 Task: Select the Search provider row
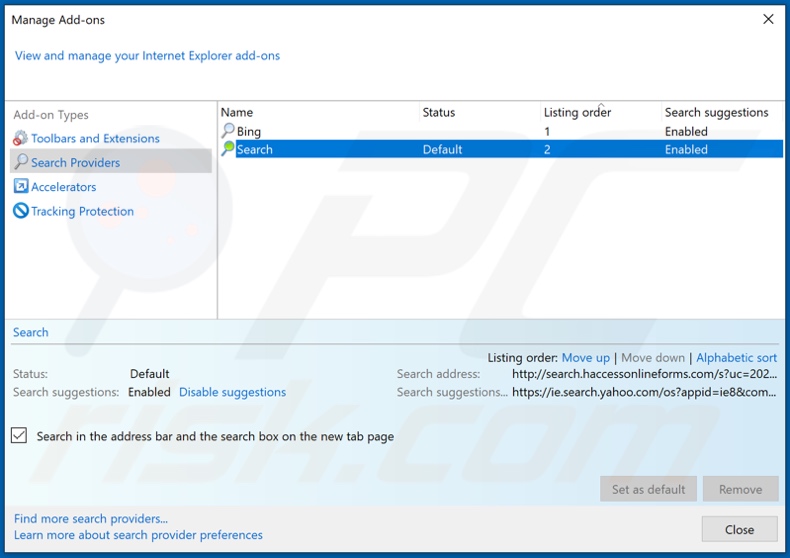(501, 149)
